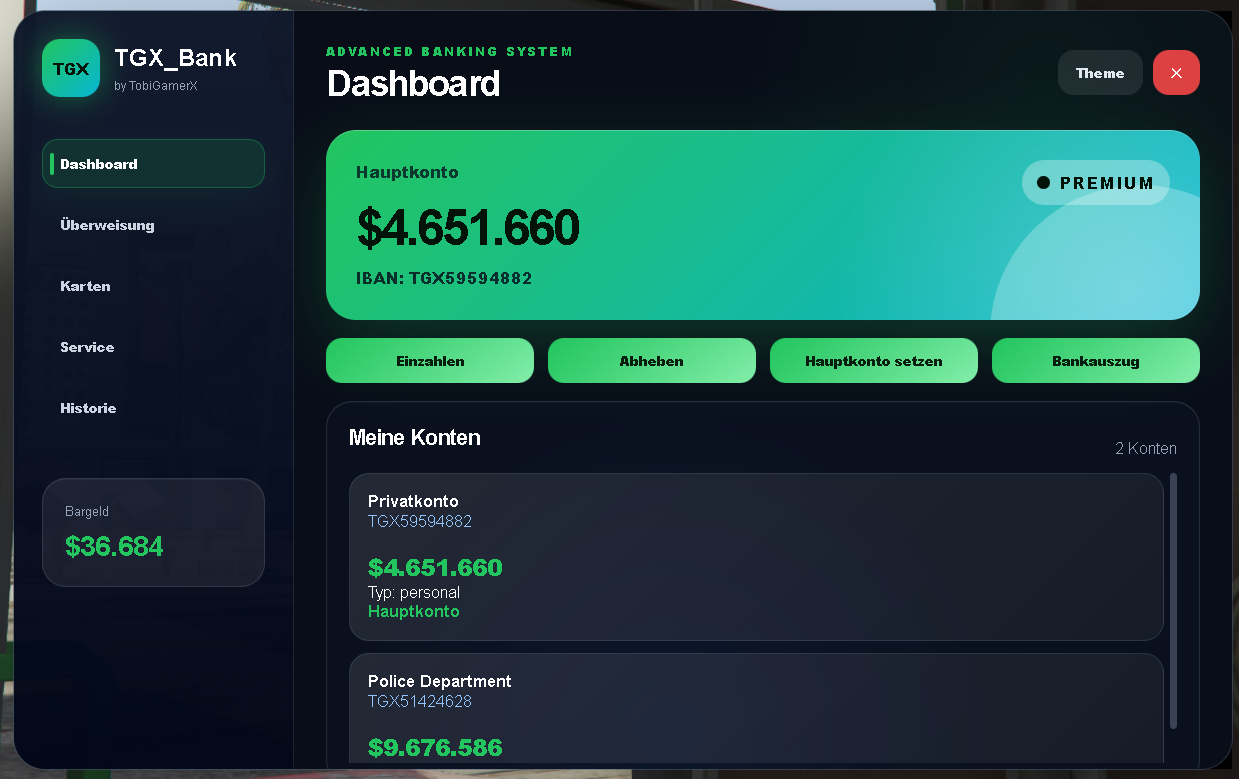Open the Bankauszug statement button
This screenshot has width=1239, height=779.
[1096, 361]
